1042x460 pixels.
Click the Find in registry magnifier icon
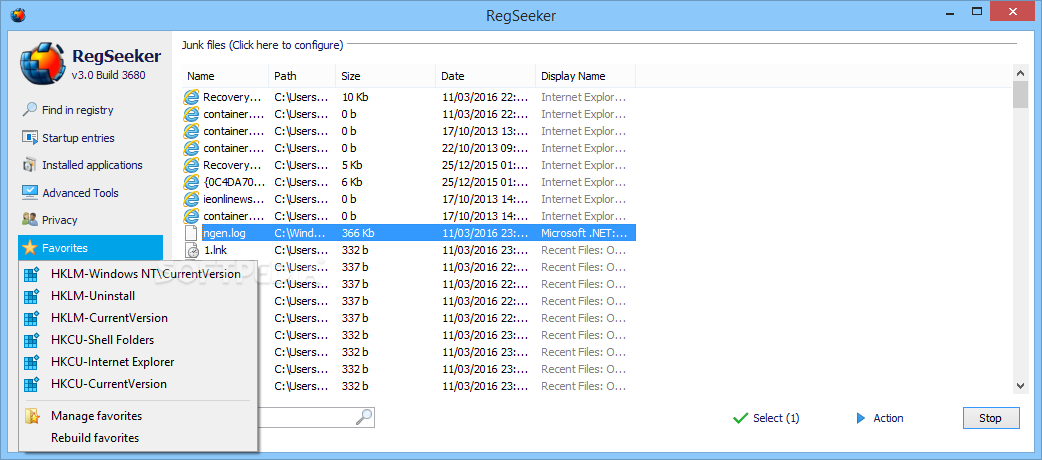[x=30, y=110]
